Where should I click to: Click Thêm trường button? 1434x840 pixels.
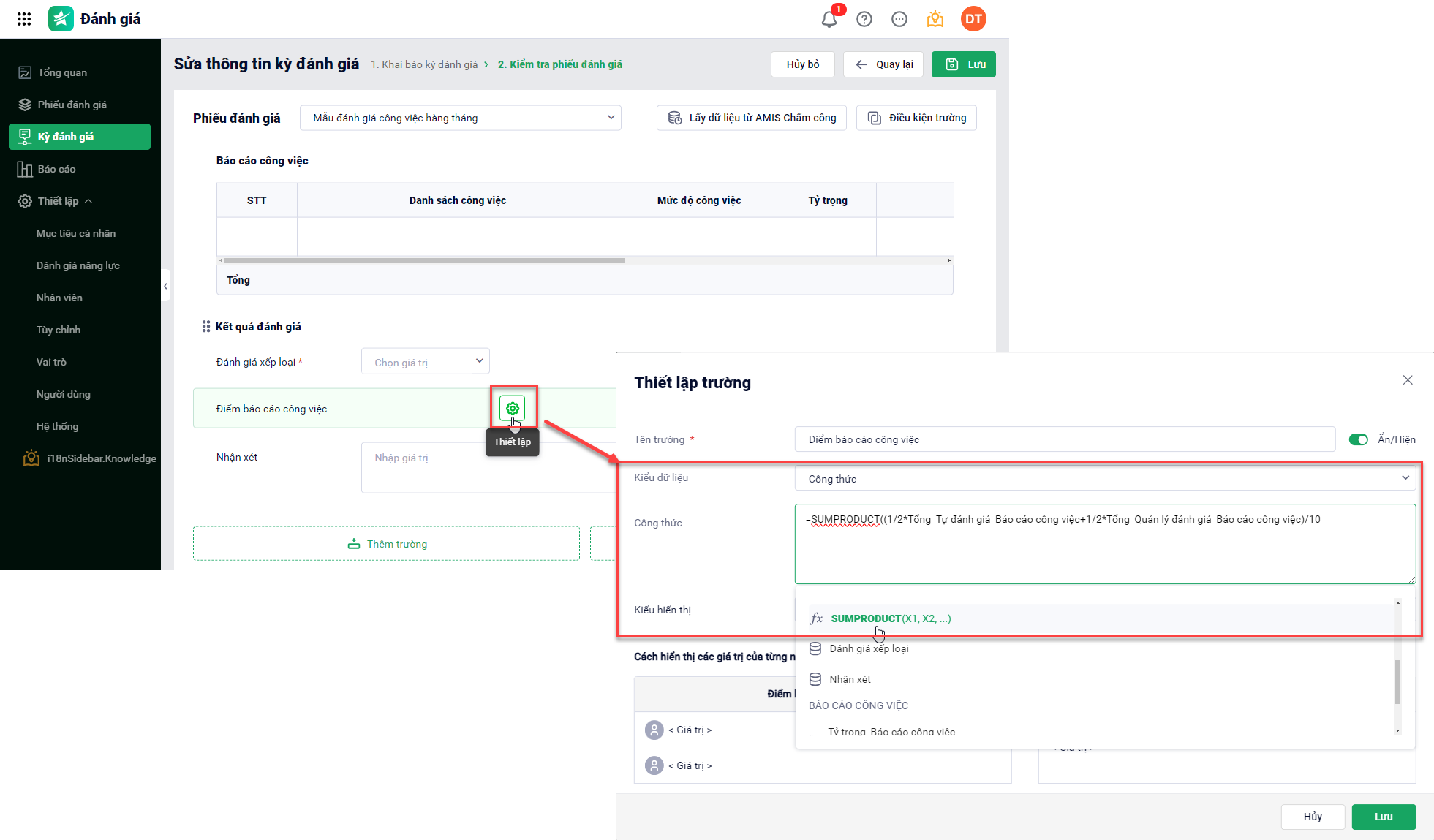tap(386, 544)
